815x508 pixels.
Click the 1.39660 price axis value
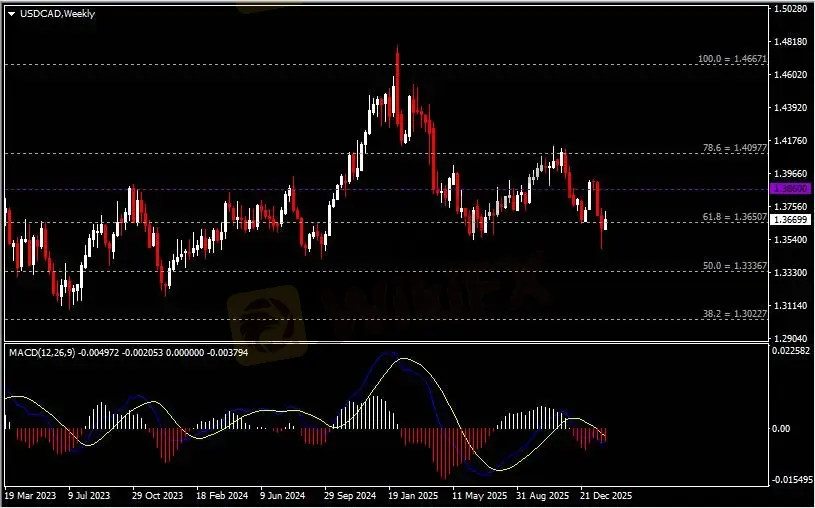click(791, 174)
